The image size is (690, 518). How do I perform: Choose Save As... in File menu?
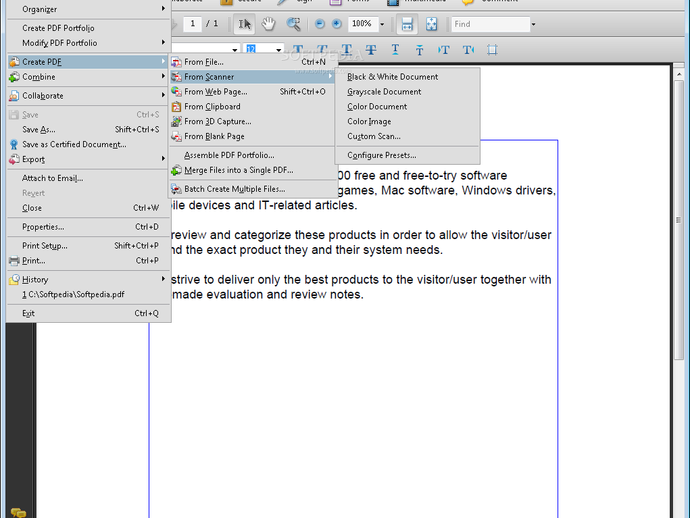(x=88, y=129)
